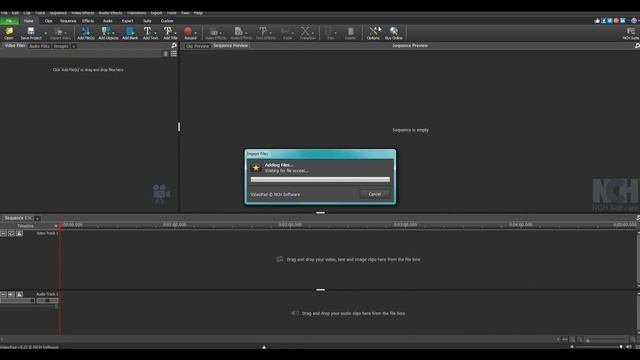Collapse Video Track 1 with minus button
This screenshot has width=640, height=360.
click(3, 233)
